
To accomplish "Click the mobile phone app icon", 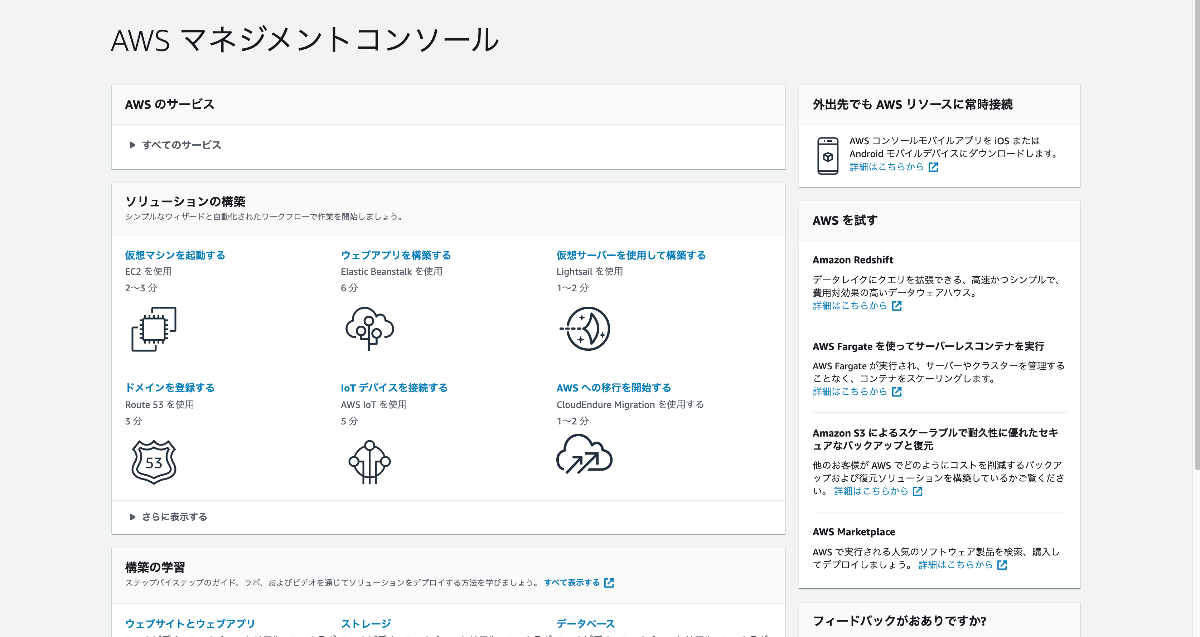I will tap(828, 157).
